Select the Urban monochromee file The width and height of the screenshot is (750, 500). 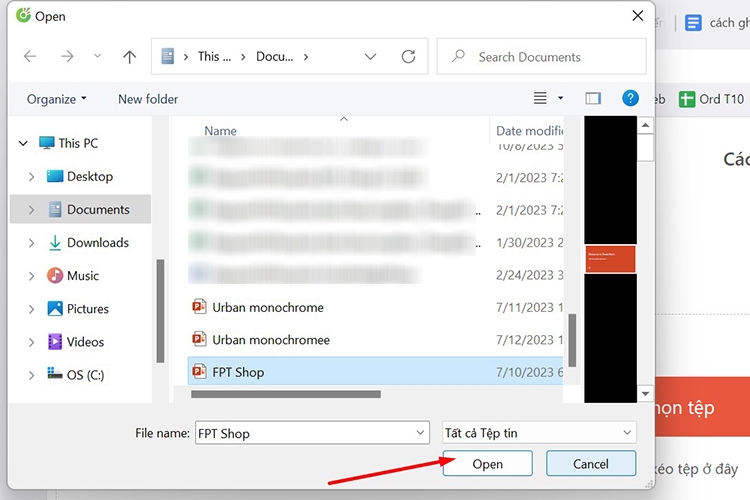(x=271, y=340)
